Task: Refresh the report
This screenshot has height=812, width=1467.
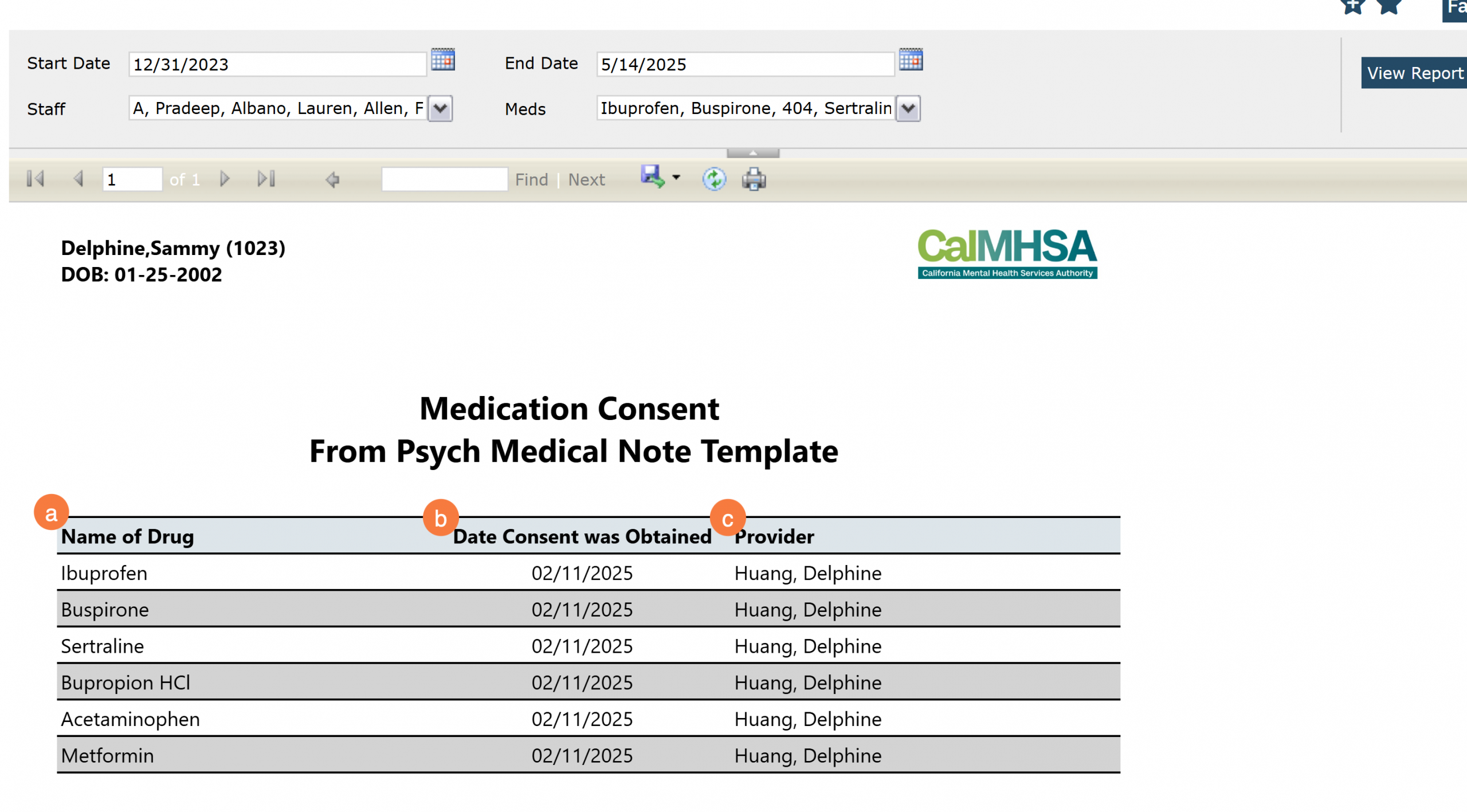Action: point(714,179)
